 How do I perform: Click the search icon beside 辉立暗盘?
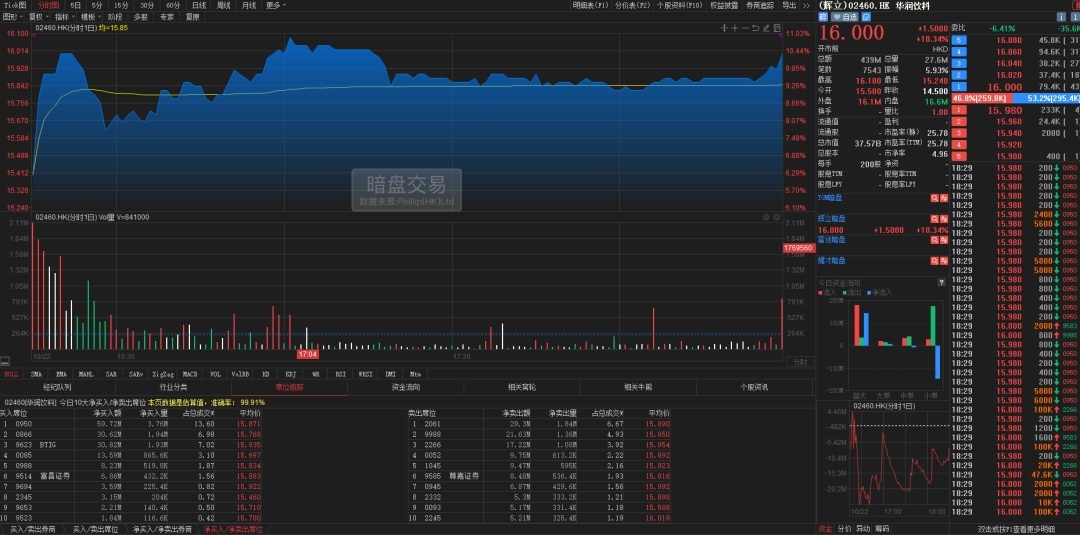click(934, 217)
